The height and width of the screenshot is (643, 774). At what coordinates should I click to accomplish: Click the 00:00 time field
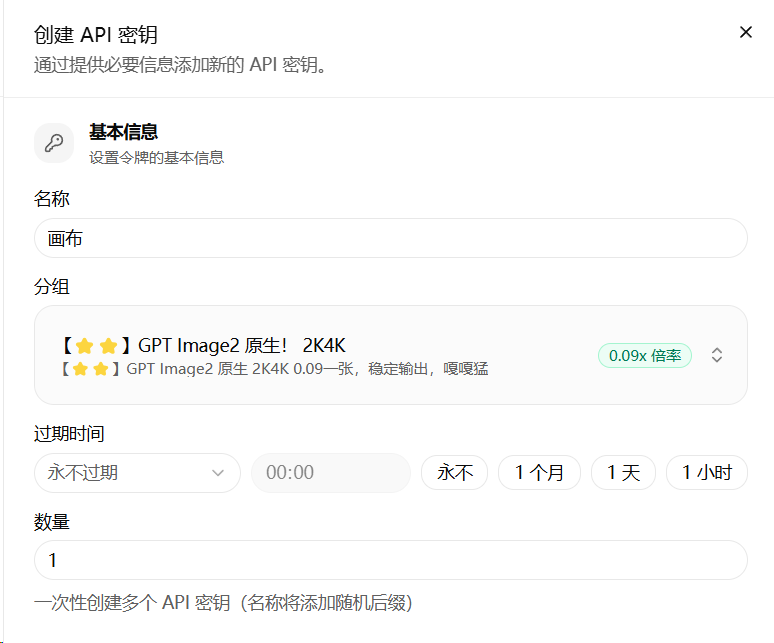click(331, 473)
